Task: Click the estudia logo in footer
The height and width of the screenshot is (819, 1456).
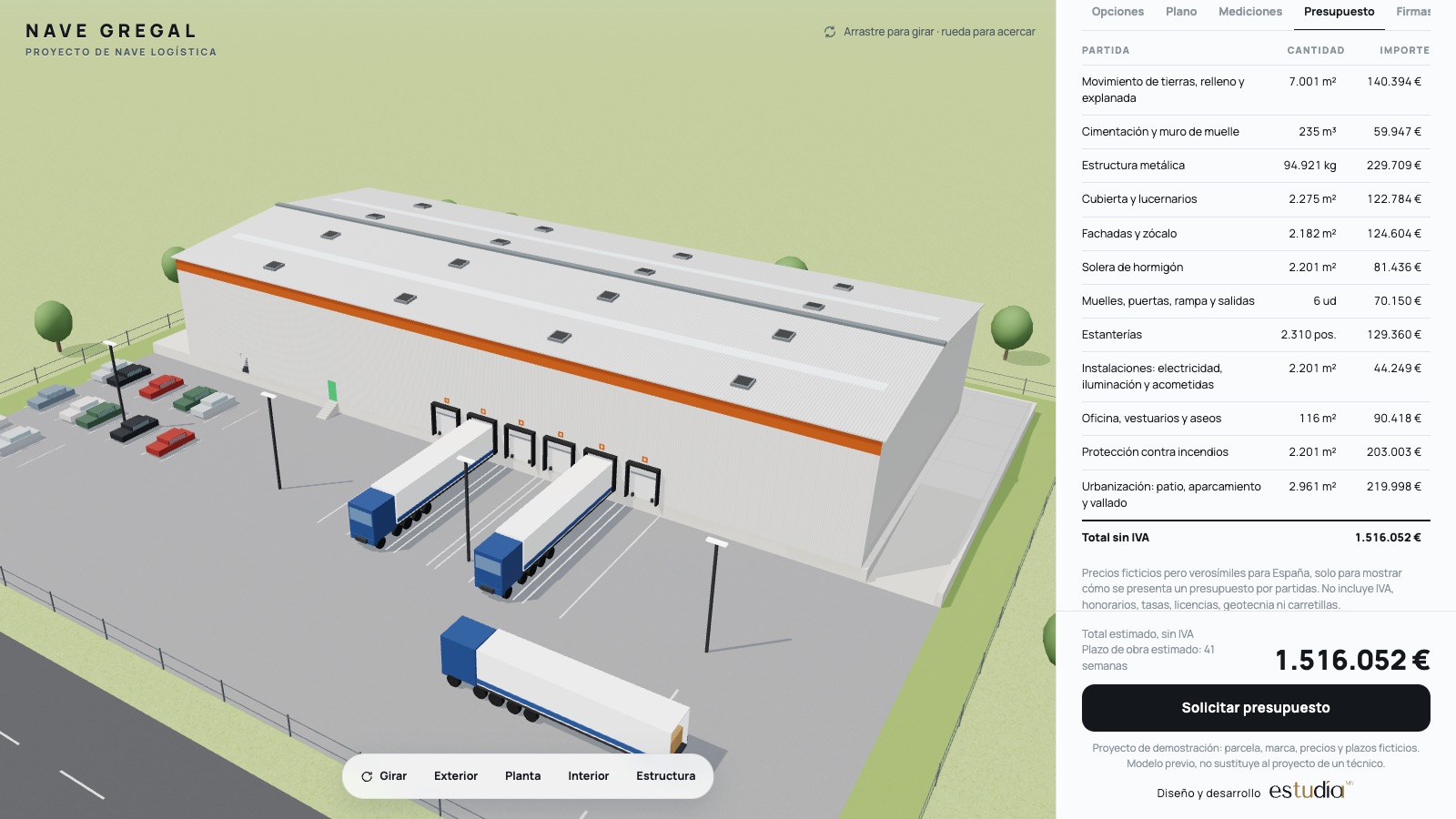Action: (x=1310, y=790)
